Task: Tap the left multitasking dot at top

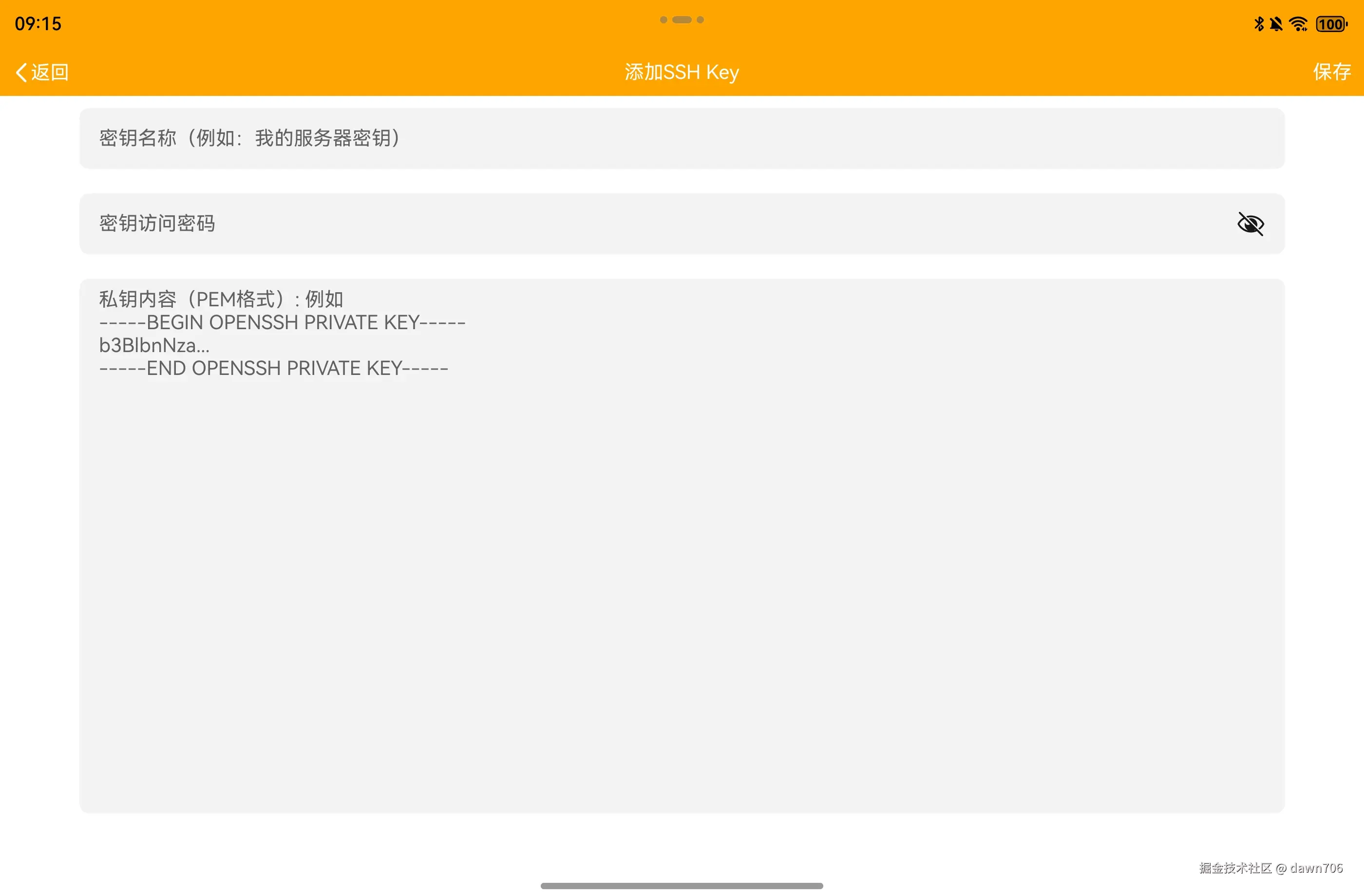Action: pos(663,19)
